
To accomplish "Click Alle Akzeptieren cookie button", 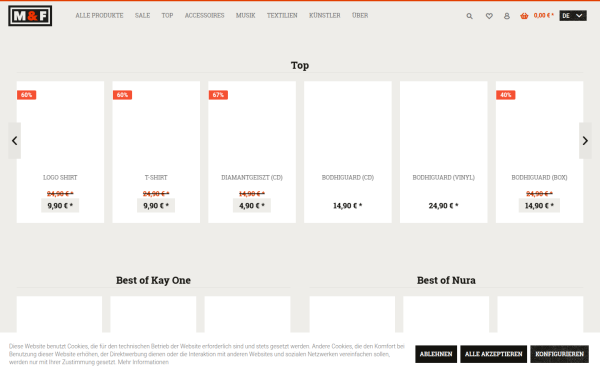I will [x=494, y=354].
